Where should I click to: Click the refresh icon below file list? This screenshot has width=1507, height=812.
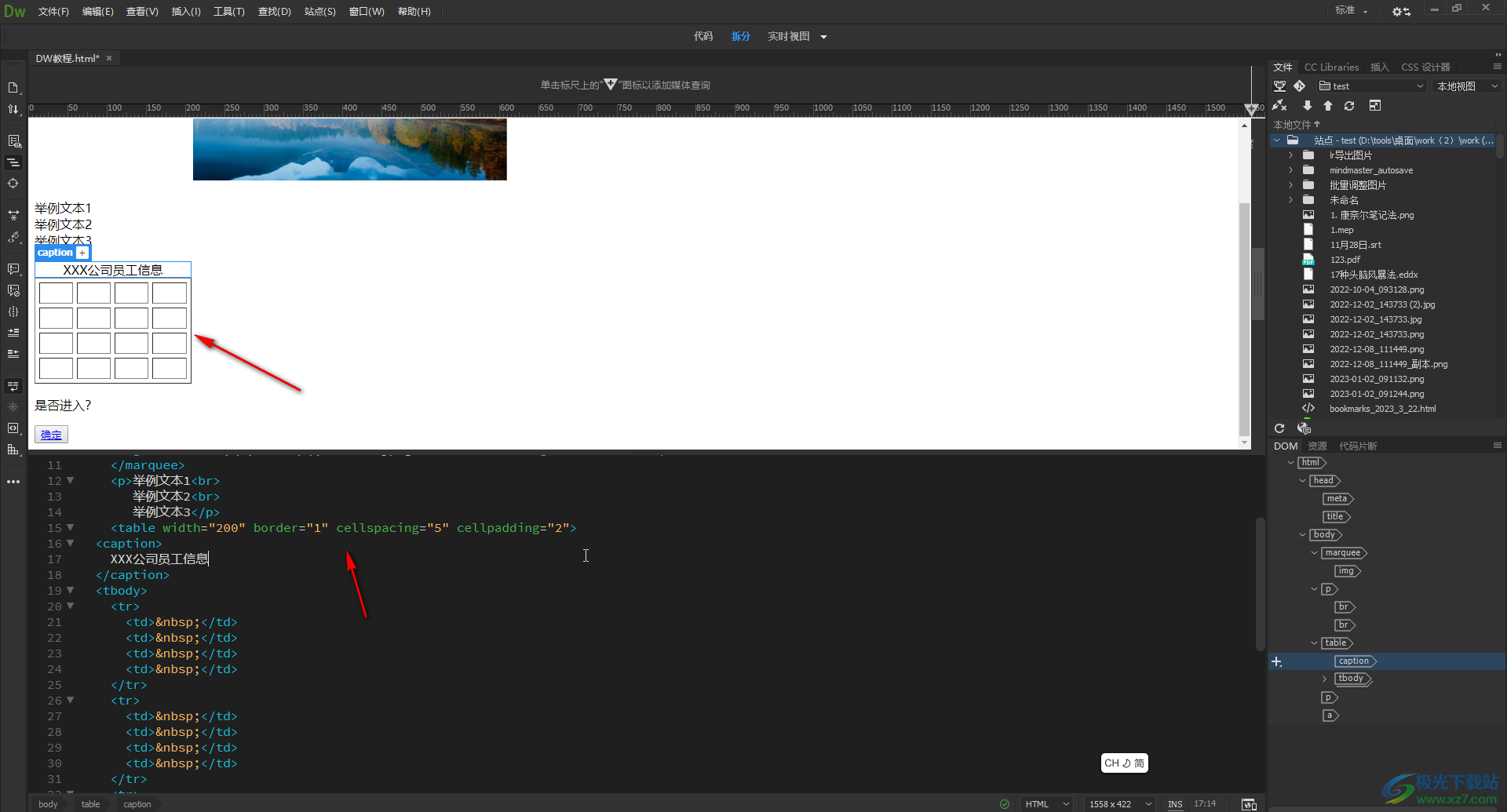point(1279,428)
